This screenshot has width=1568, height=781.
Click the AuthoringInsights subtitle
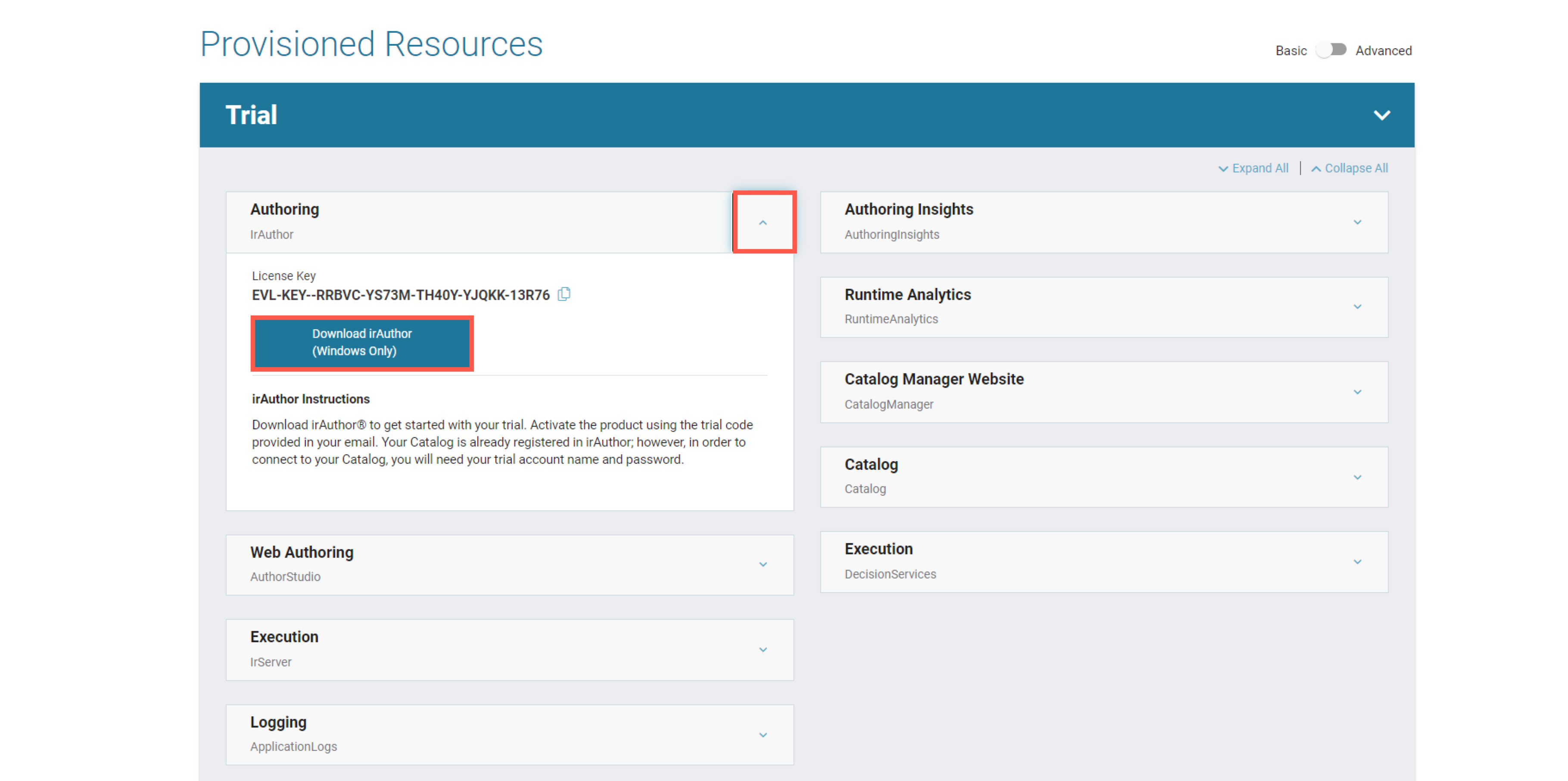tap(892, 234)
